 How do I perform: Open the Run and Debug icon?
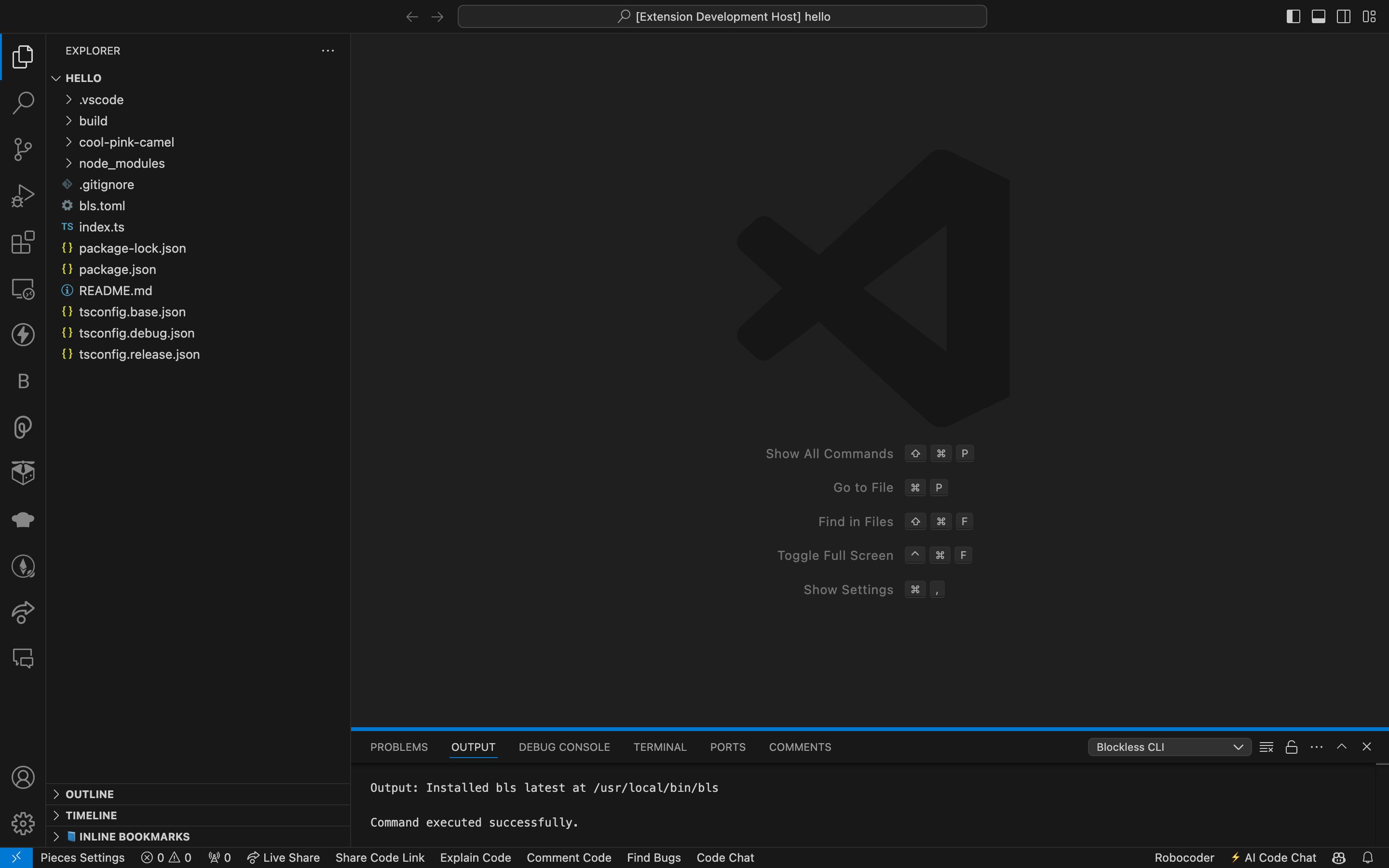(23, 195)
